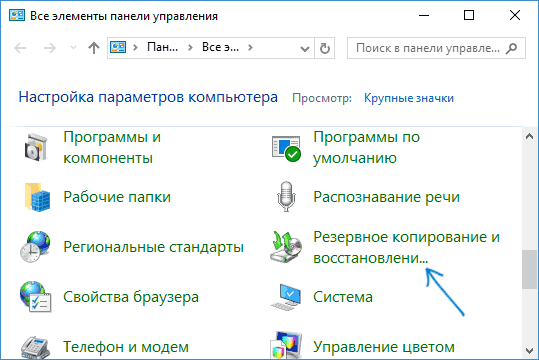
Task: Open 'Программы и компоненты' link
Action: pos(112,148)
